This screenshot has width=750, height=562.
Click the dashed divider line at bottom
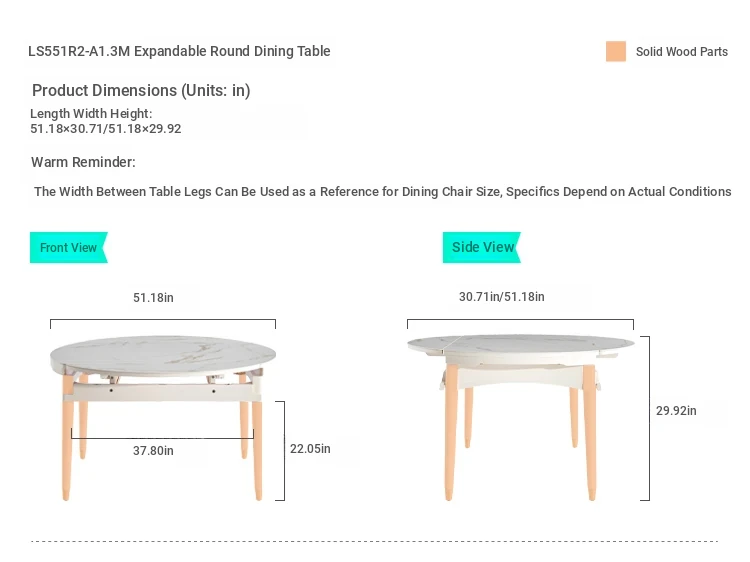[375, 541]
